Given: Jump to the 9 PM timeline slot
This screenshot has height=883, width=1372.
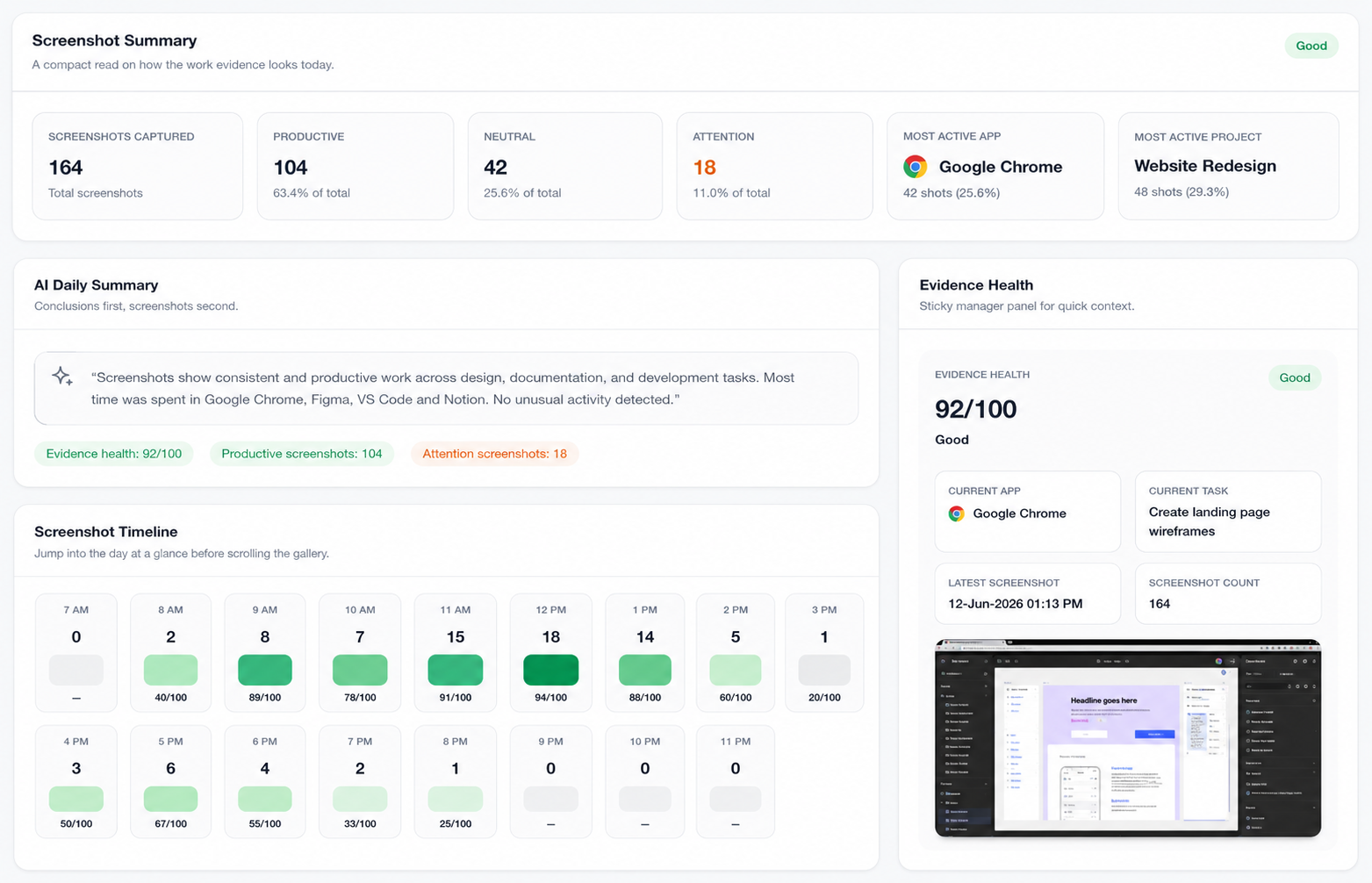Looking at the screenshot, I should tap(551, 782).
